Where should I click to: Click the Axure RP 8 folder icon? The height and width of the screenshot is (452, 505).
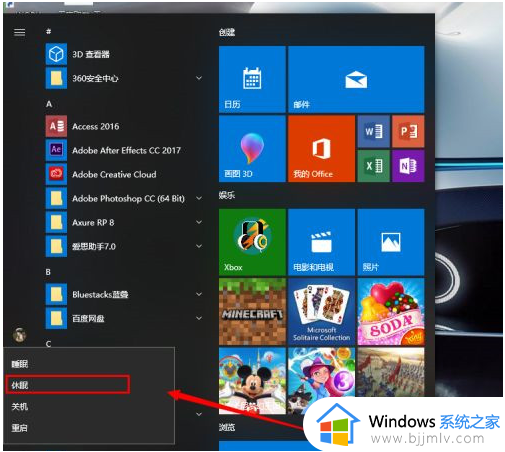(x=56, y=222)
